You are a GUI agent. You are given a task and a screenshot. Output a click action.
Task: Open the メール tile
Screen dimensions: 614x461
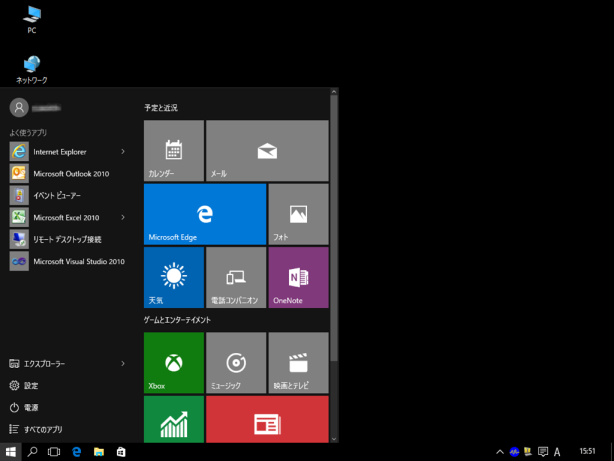tap(267, 151)
